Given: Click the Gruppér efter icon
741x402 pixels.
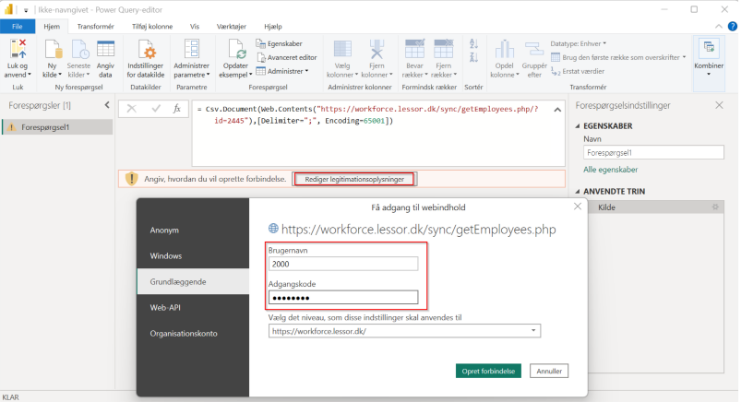Looking at the screenshot, I should tap(534, 49).
